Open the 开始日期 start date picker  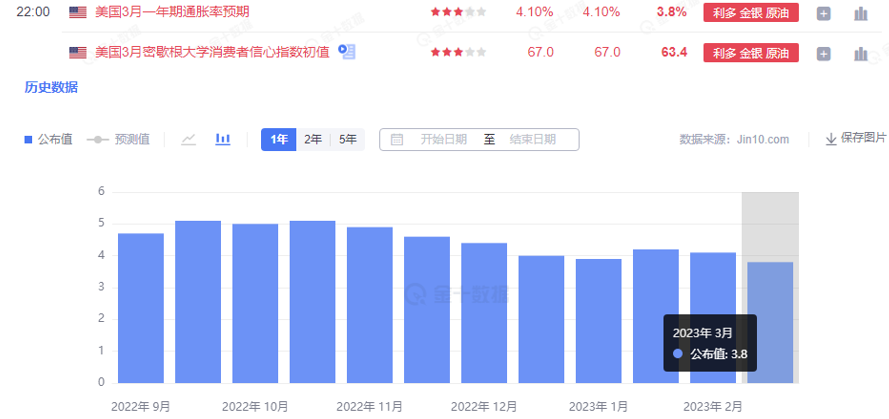443,139
